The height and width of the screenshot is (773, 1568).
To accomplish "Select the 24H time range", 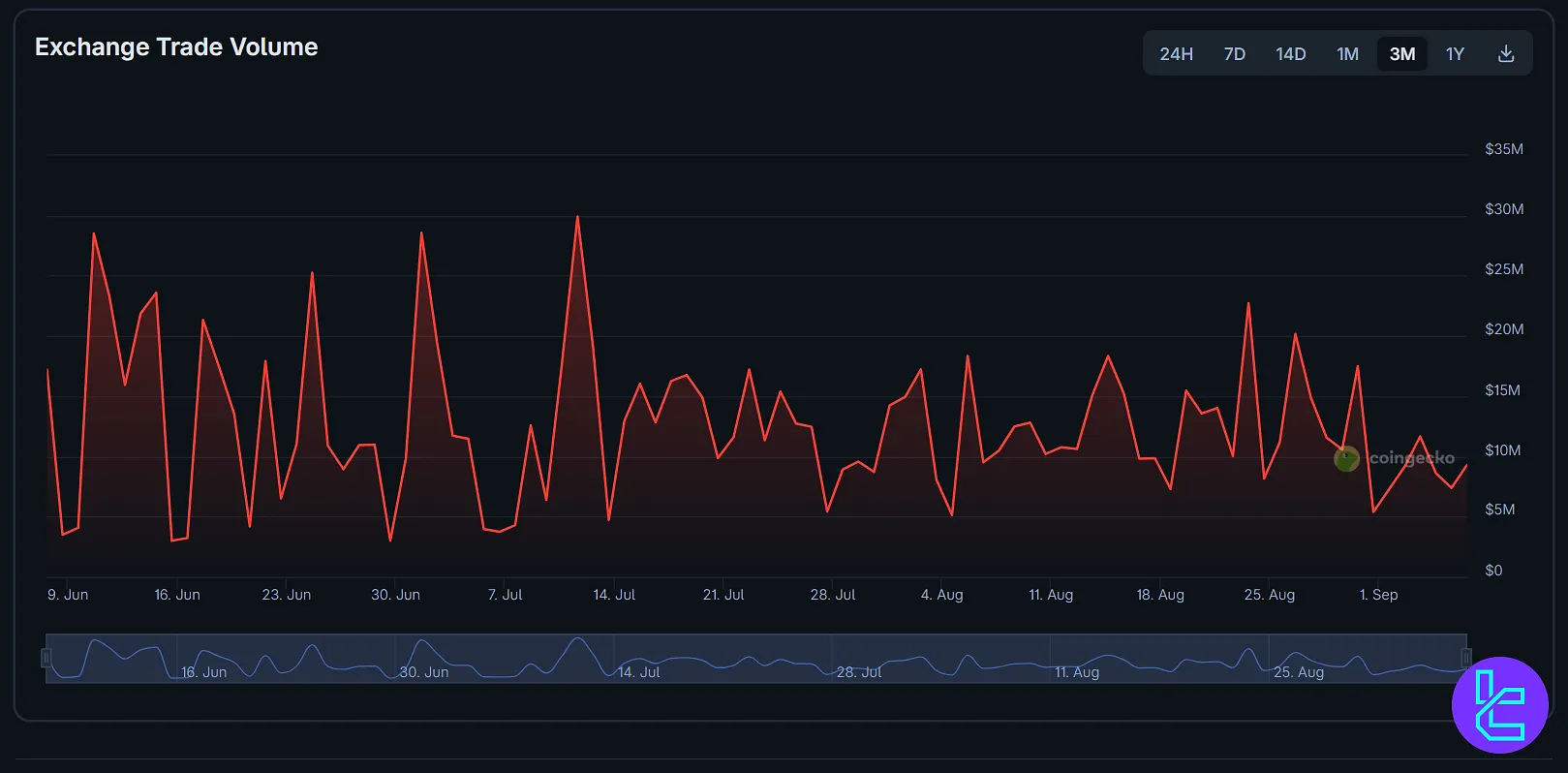I will point(1176,54).
